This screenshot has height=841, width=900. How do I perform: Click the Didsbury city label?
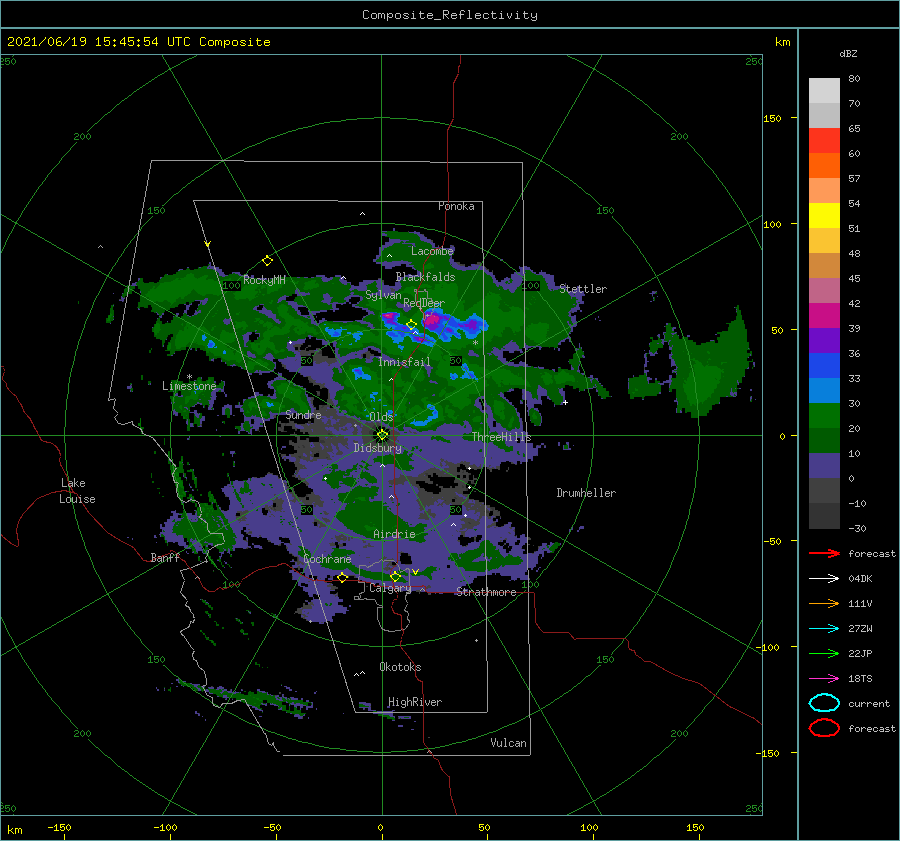377,448
